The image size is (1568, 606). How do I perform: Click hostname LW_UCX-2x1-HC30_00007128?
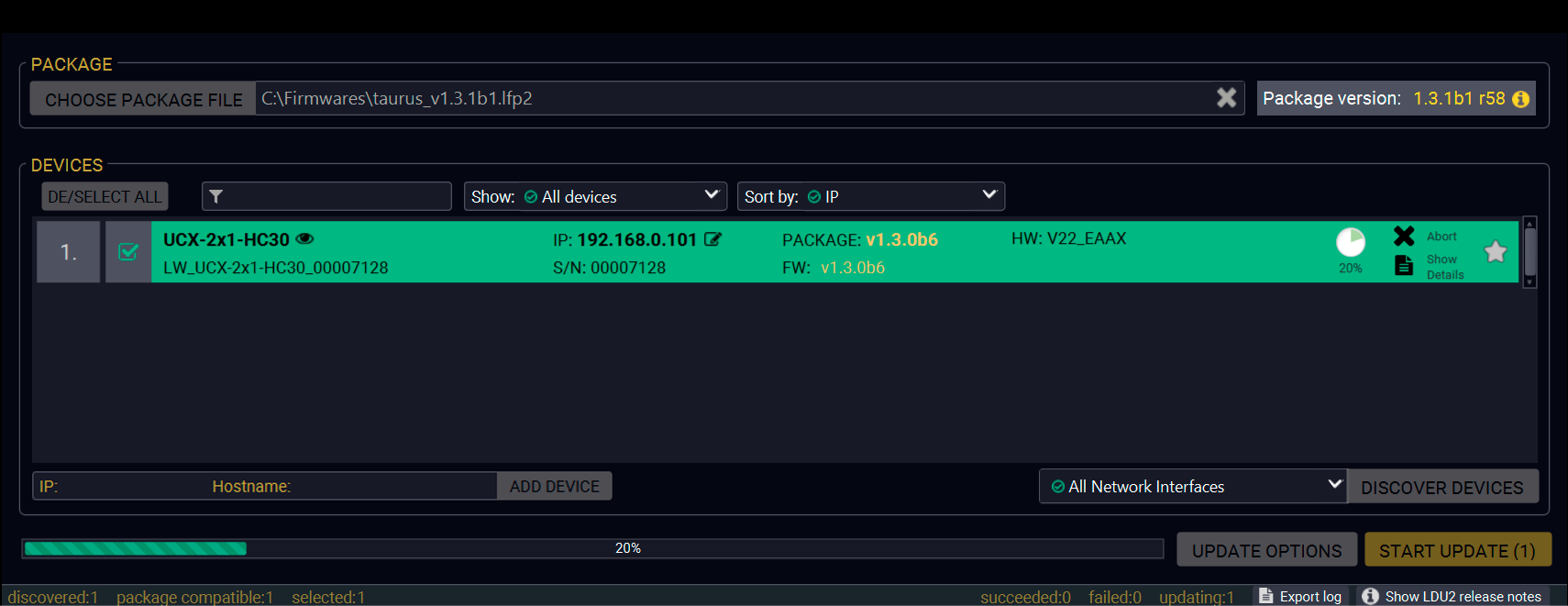point(276,268)
